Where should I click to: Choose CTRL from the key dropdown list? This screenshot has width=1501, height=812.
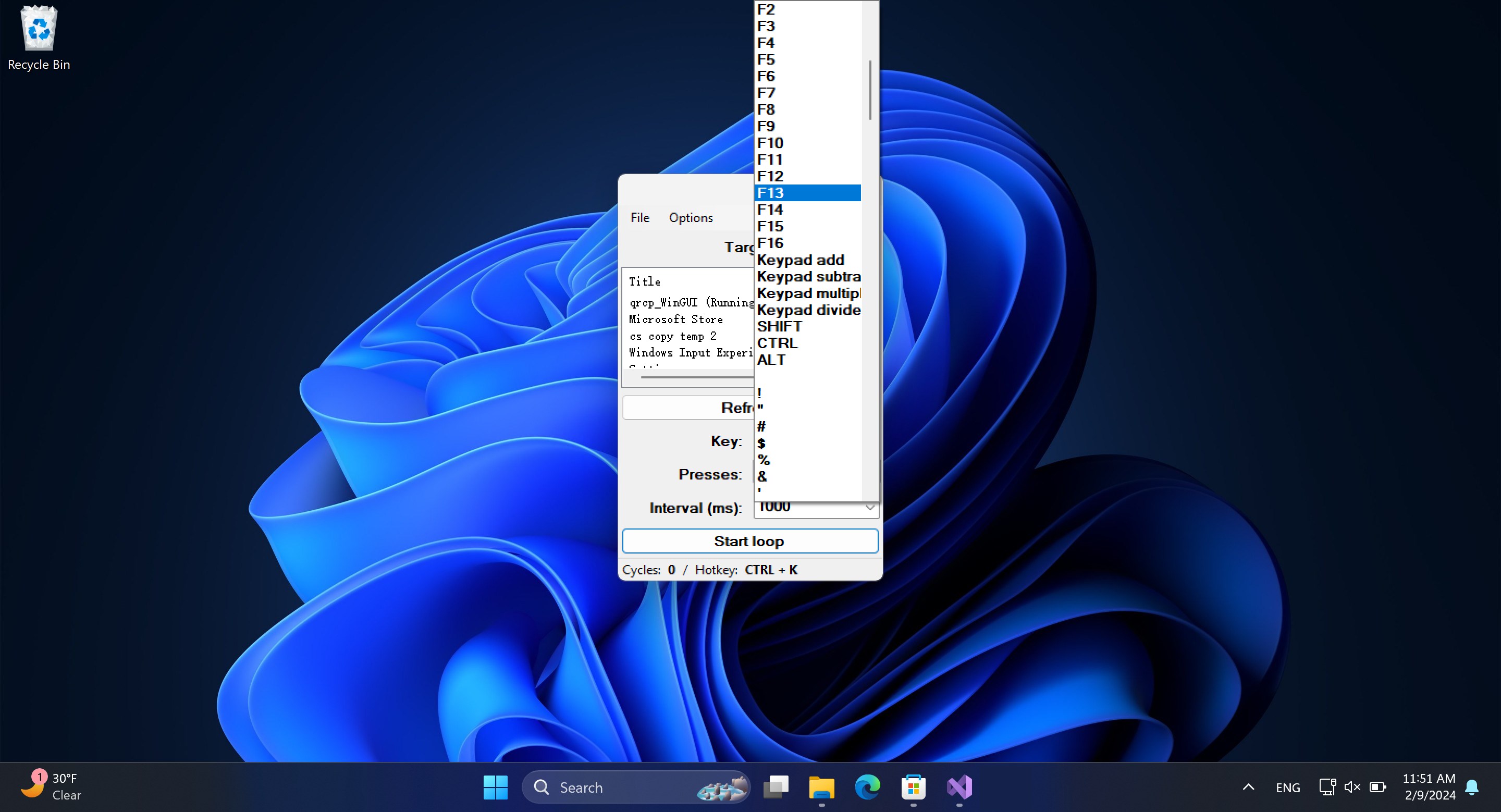pyautogui.click(x=777, y=343)
